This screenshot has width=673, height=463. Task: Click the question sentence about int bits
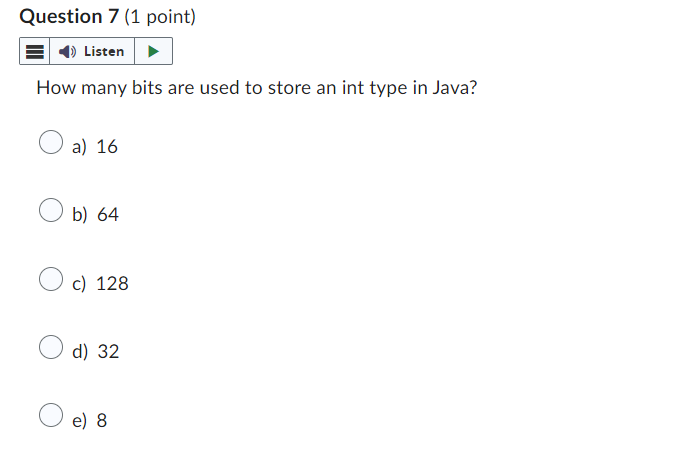point(257,88)
